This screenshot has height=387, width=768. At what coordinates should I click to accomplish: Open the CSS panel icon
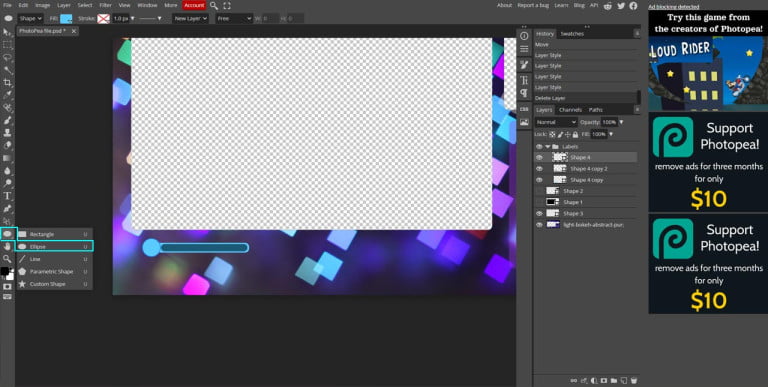coord(524,109)
